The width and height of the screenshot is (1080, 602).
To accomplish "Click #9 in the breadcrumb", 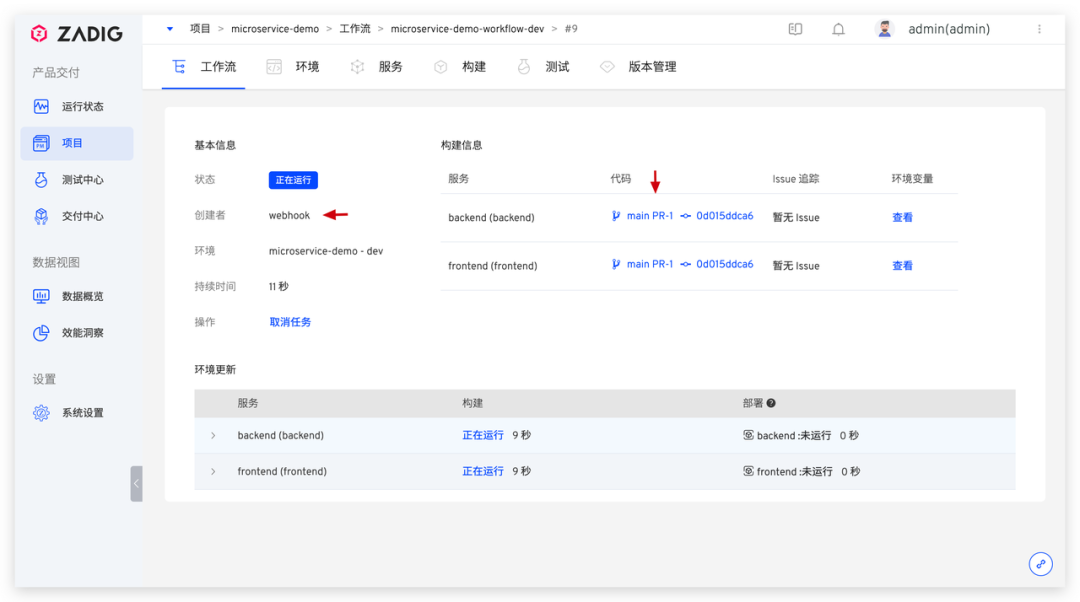I will [571, 29].
